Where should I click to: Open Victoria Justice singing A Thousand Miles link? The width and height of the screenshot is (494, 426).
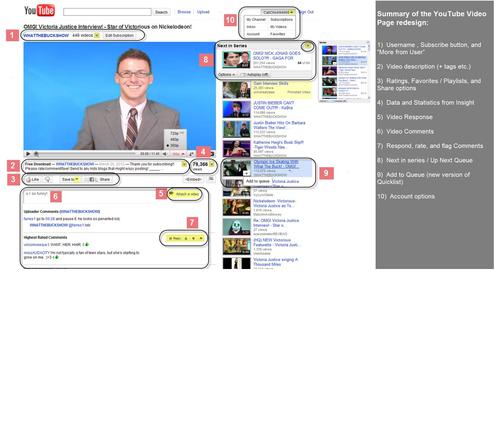[275, 262]
